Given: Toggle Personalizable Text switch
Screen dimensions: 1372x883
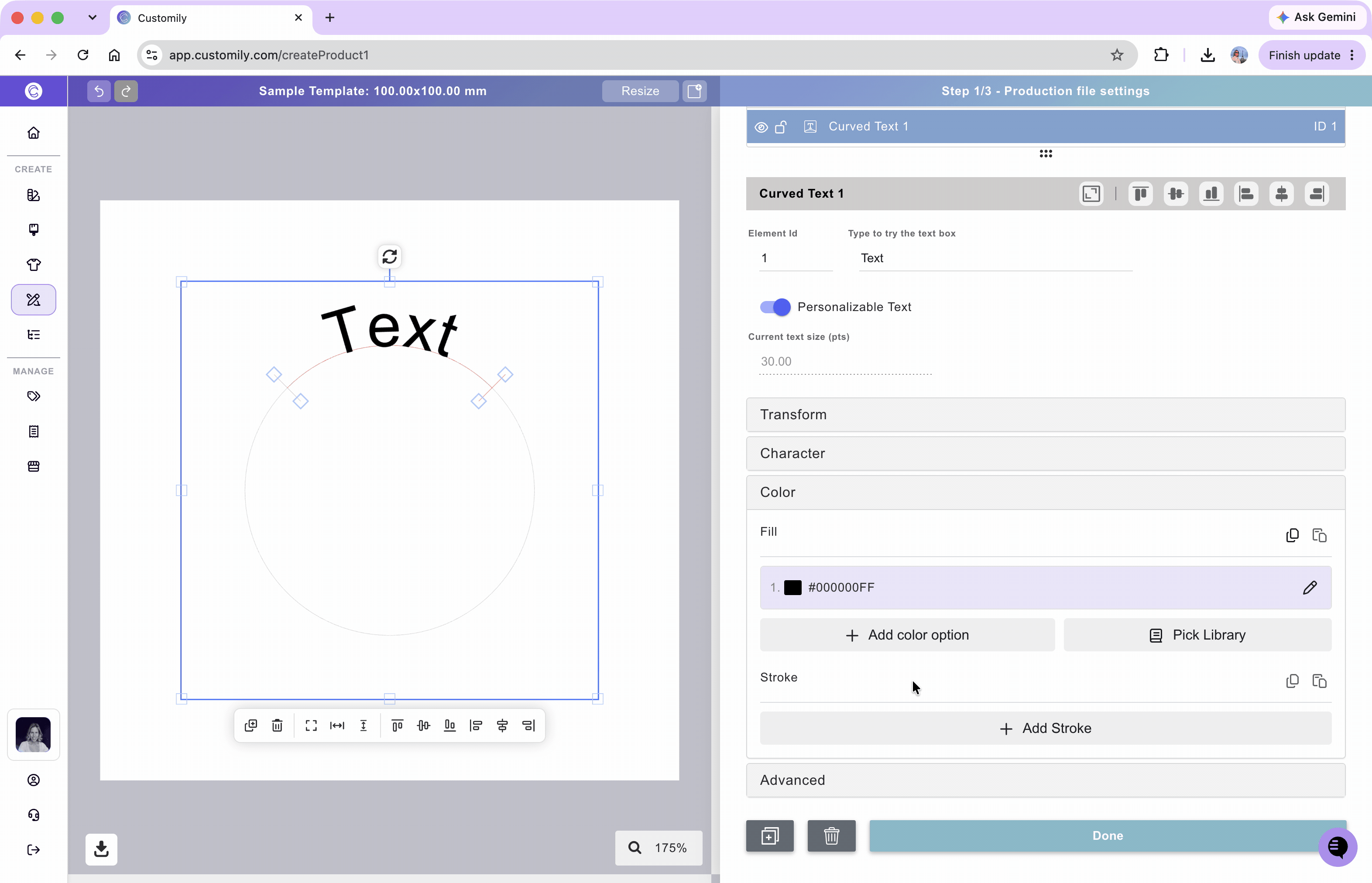Looking at the screenshot, I should point(775,307).
